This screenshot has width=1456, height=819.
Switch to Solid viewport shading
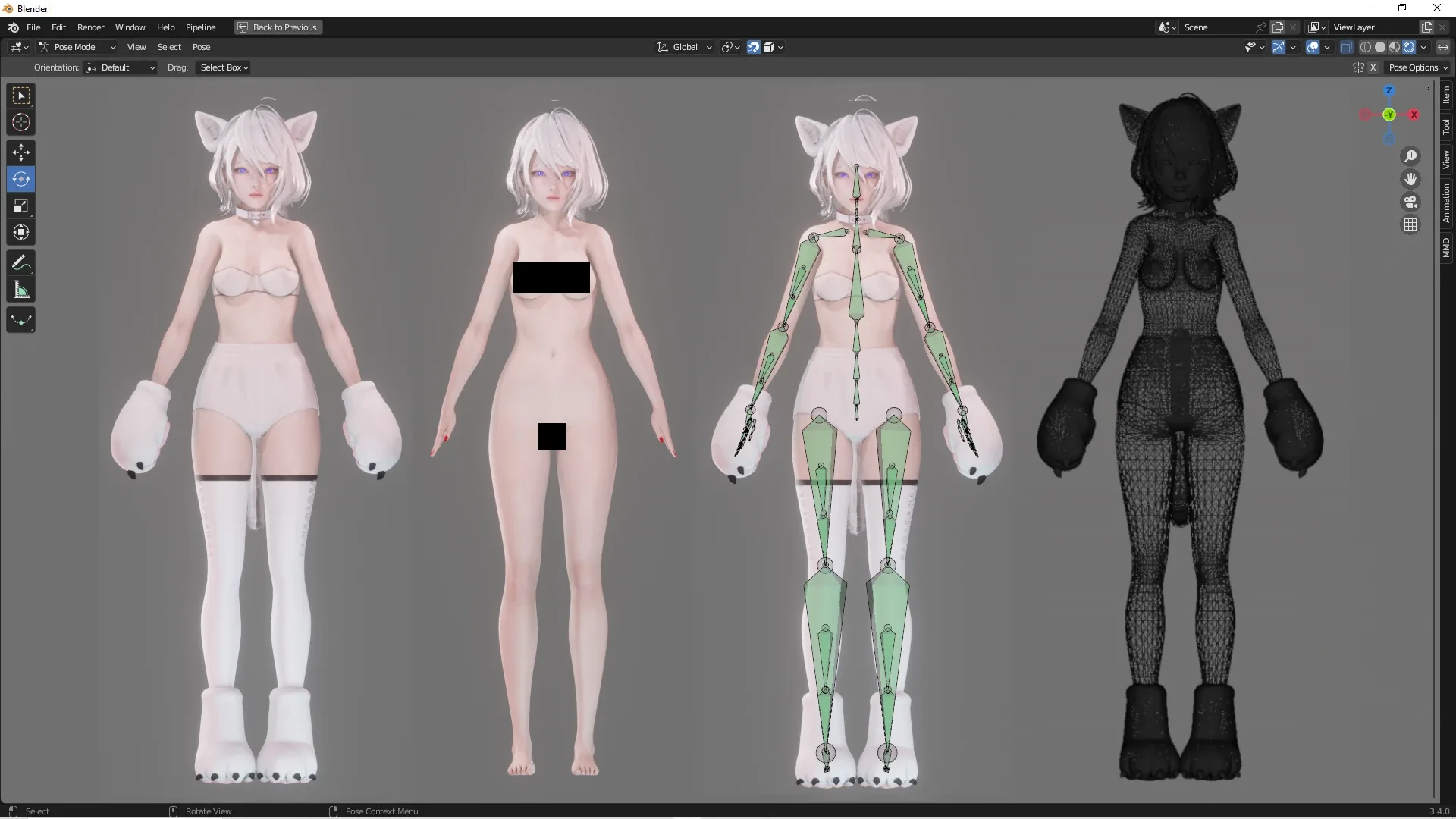tap(1380, 47)
